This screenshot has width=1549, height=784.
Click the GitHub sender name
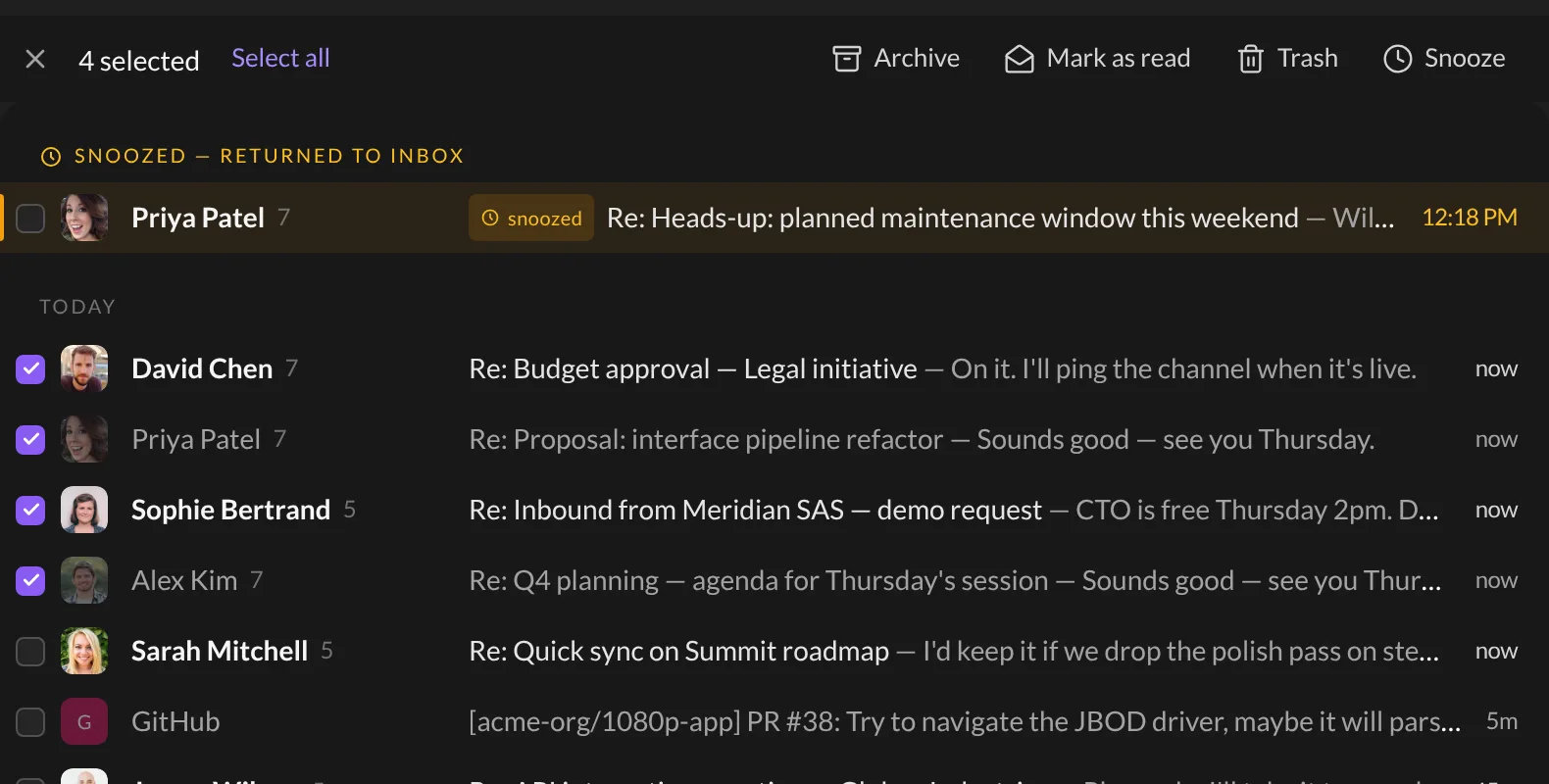coord(175,721)
